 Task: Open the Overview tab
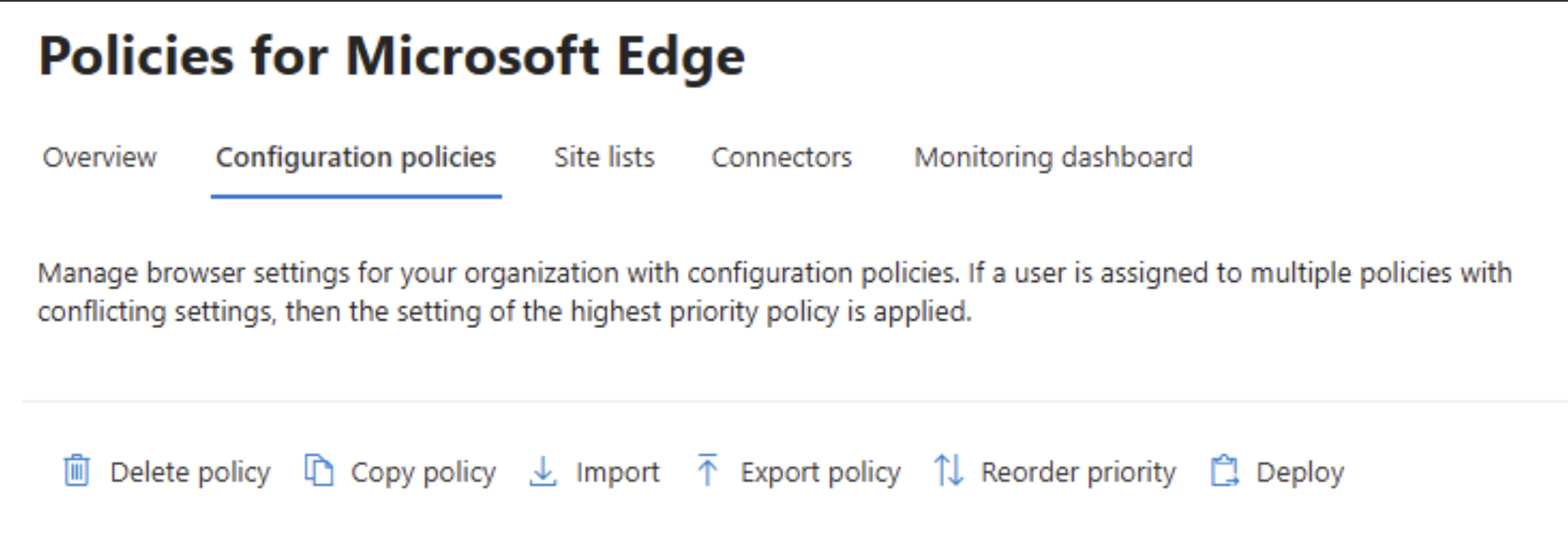[x=99, y=158]
